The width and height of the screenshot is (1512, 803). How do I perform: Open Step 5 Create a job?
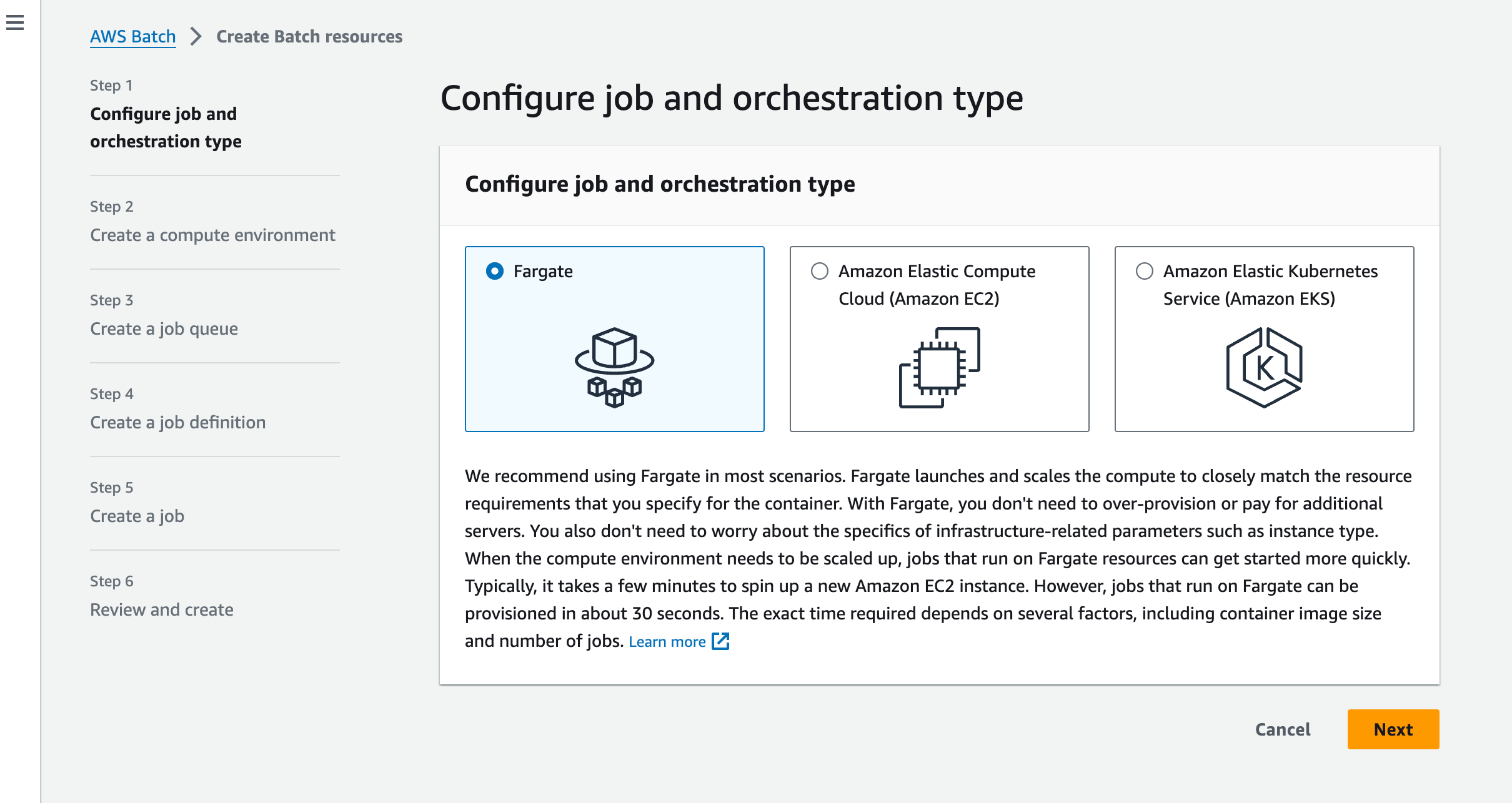tap(137, 516)
